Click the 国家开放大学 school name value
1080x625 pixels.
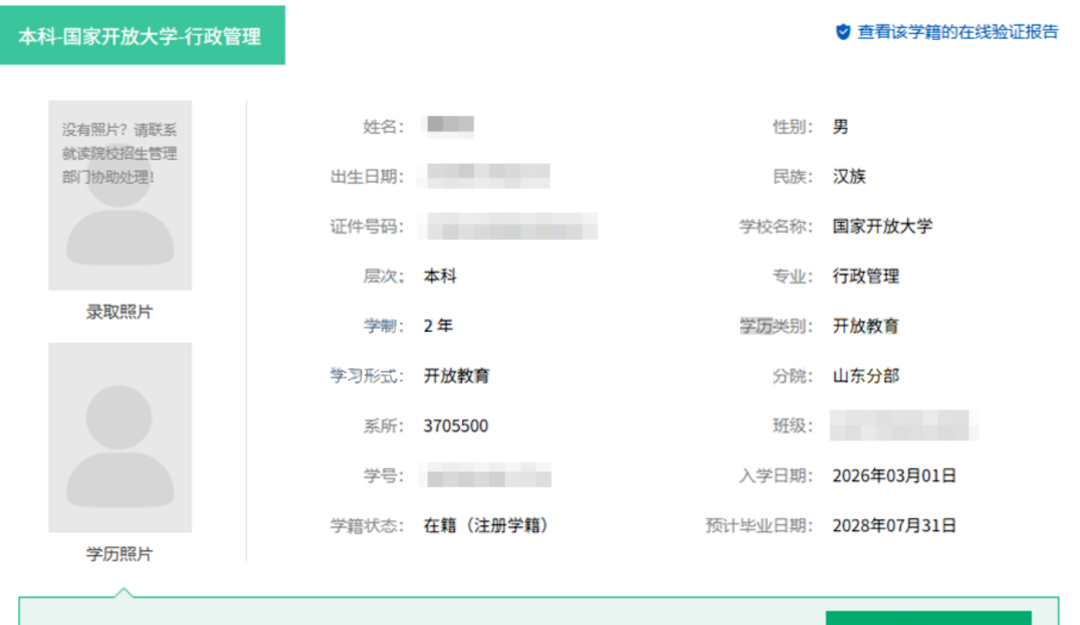click(882, 226)
